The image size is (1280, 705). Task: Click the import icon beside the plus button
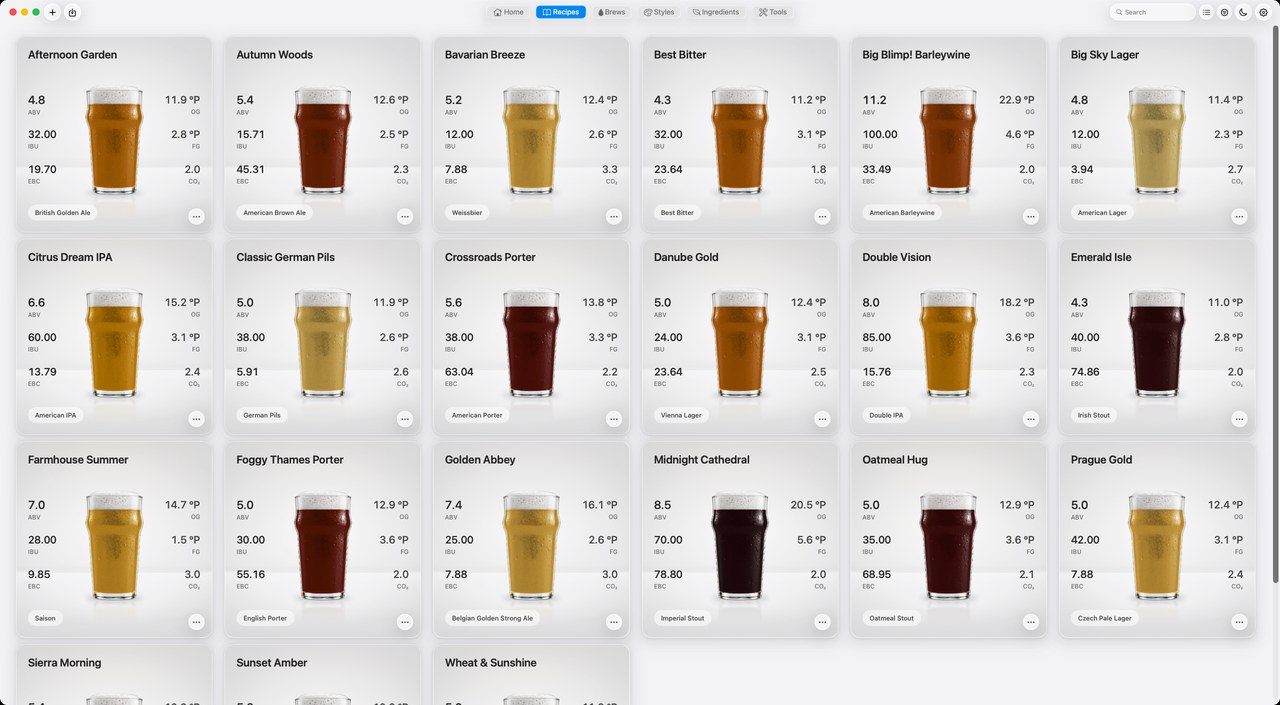pos(72,12)
